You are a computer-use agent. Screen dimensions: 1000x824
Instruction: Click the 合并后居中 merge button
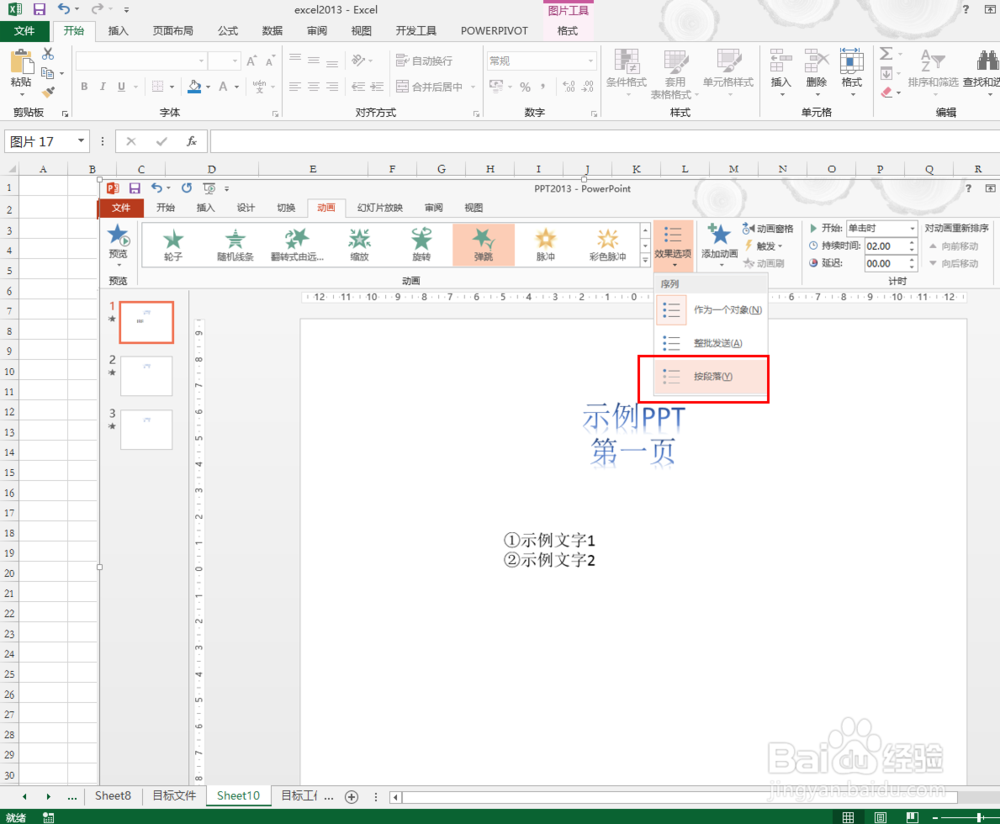click(x=430, y=86)
